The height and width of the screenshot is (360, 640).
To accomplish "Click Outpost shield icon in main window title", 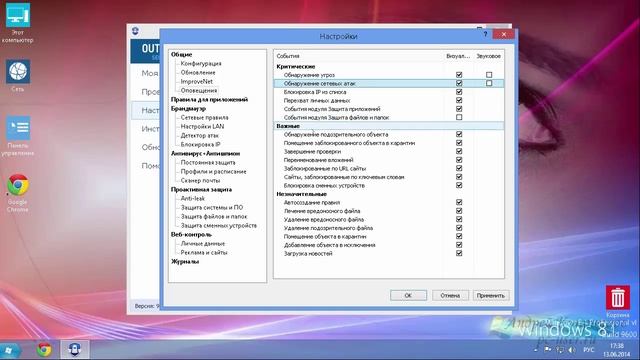I will (136, 31).
